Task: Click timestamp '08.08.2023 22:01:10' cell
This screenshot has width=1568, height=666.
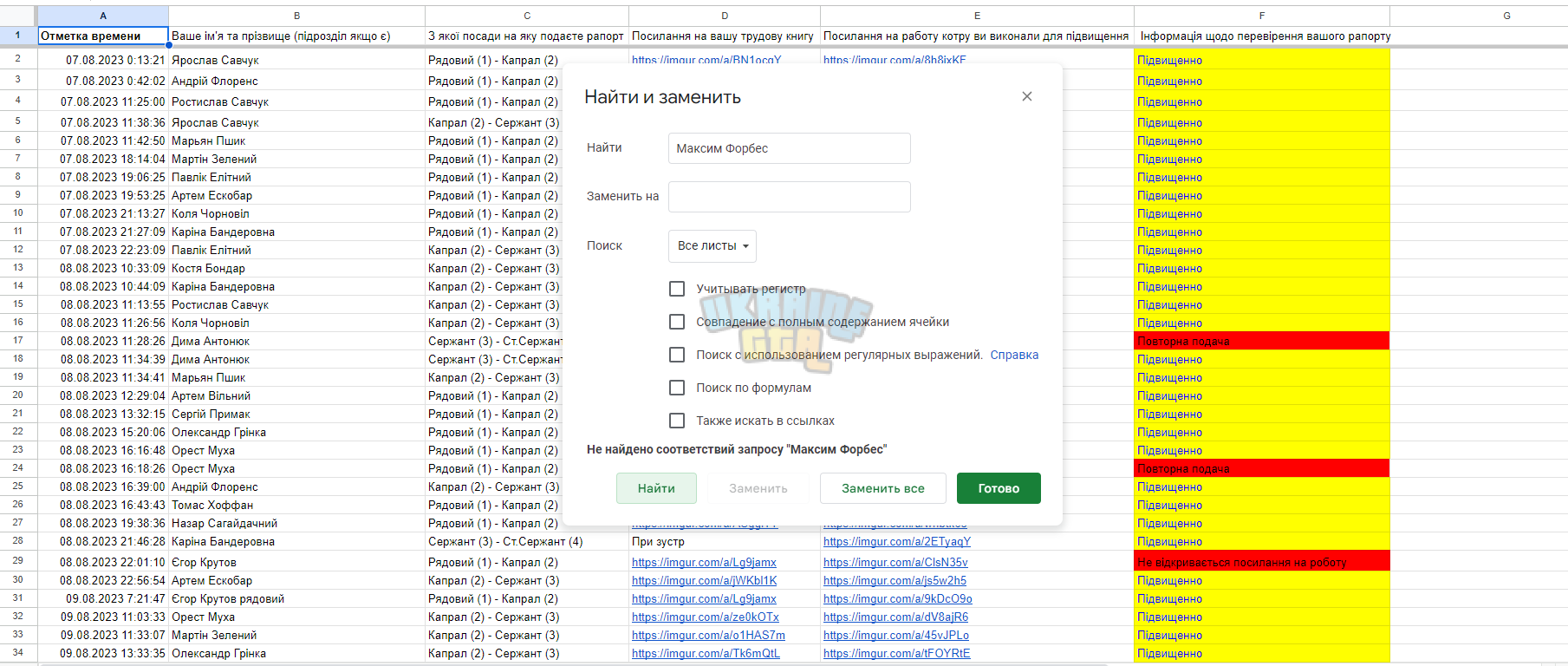Action: coord(102,562)
